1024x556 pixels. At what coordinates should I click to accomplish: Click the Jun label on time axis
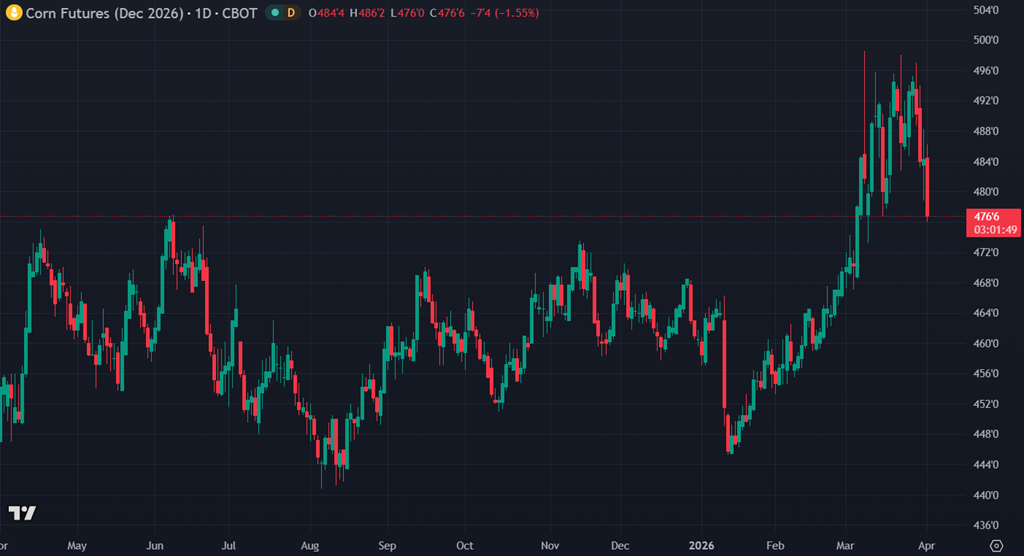tap(155, 546)
